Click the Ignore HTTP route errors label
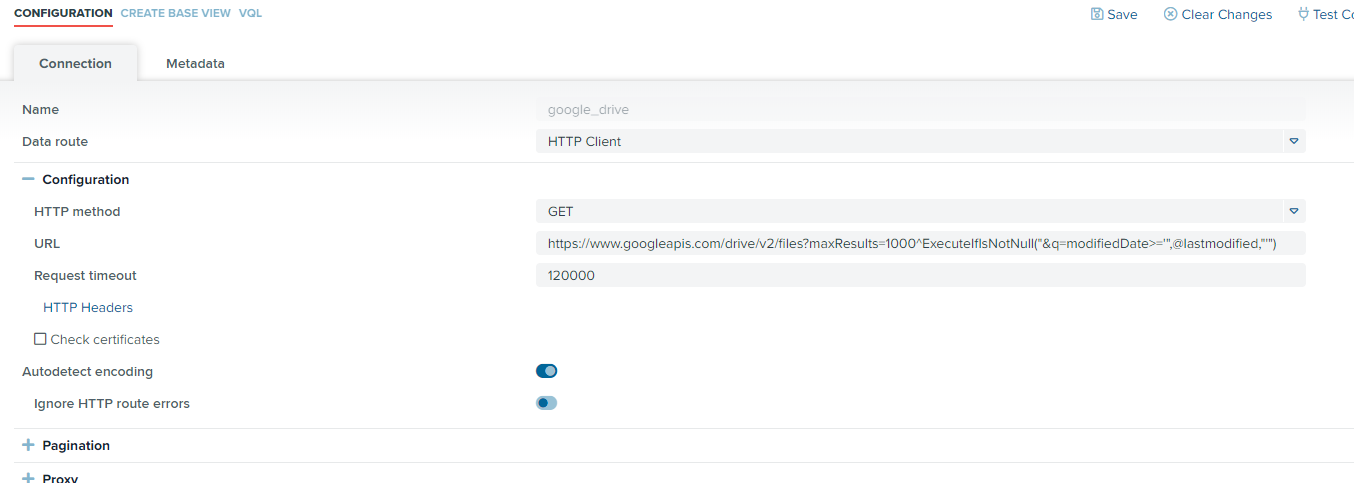Image resolution: width=1354 pixels, height=483 pixels. 112,404
